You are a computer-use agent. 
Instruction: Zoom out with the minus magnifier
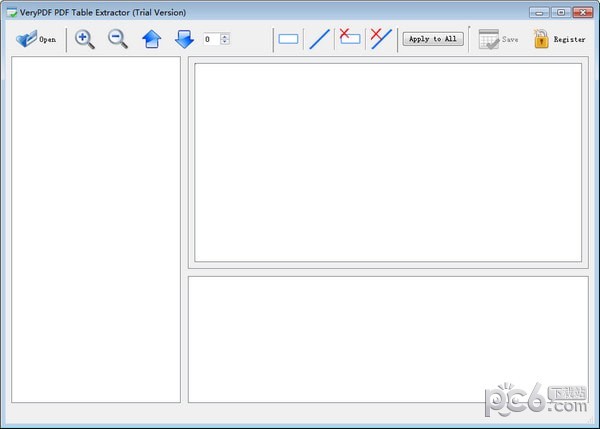[117, 39]
